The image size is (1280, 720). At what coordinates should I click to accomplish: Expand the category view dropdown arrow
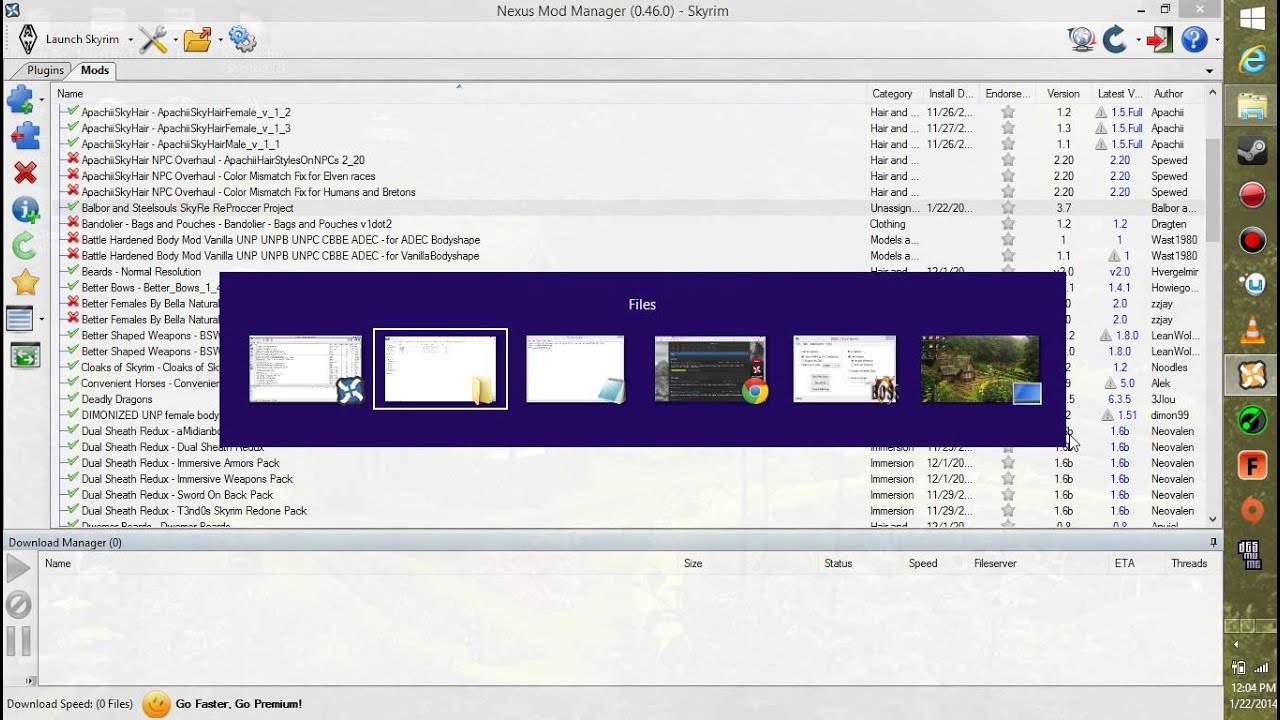pos(41,319)
